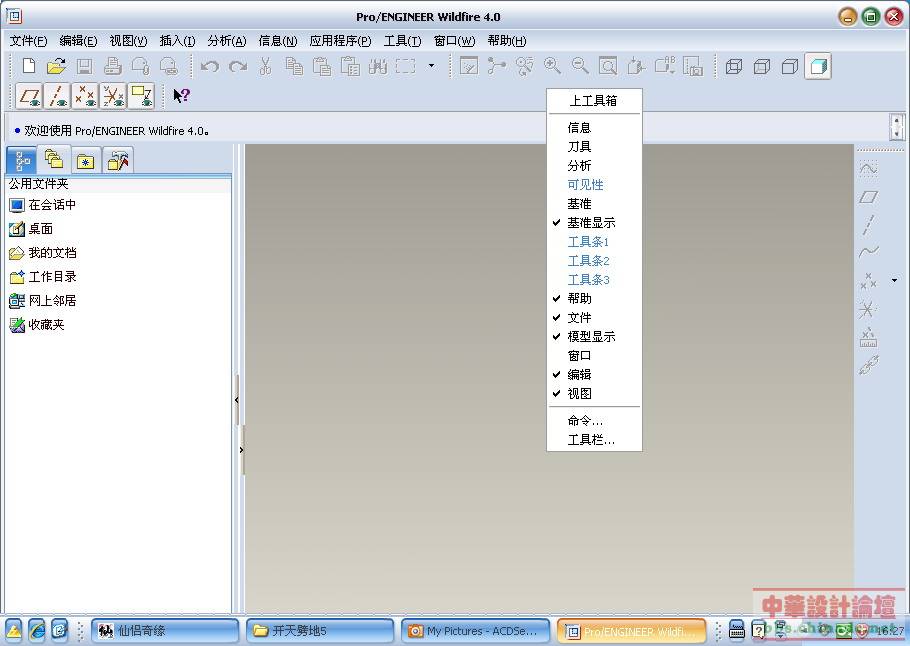Select wireframe display icon

734,66
